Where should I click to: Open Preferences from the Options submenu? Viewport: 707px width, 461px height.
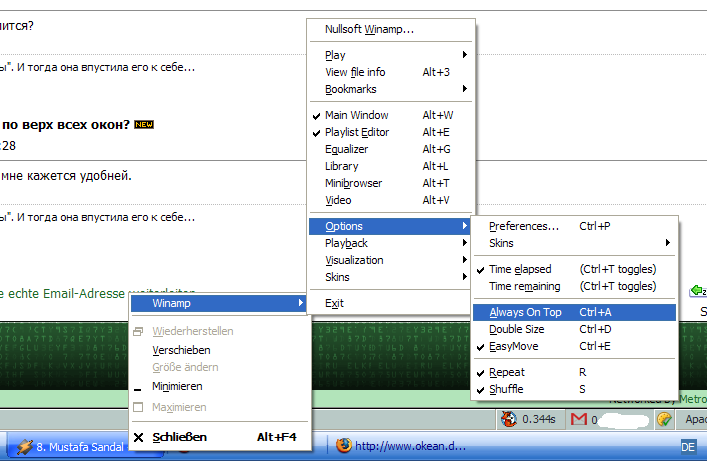[574, 226]
